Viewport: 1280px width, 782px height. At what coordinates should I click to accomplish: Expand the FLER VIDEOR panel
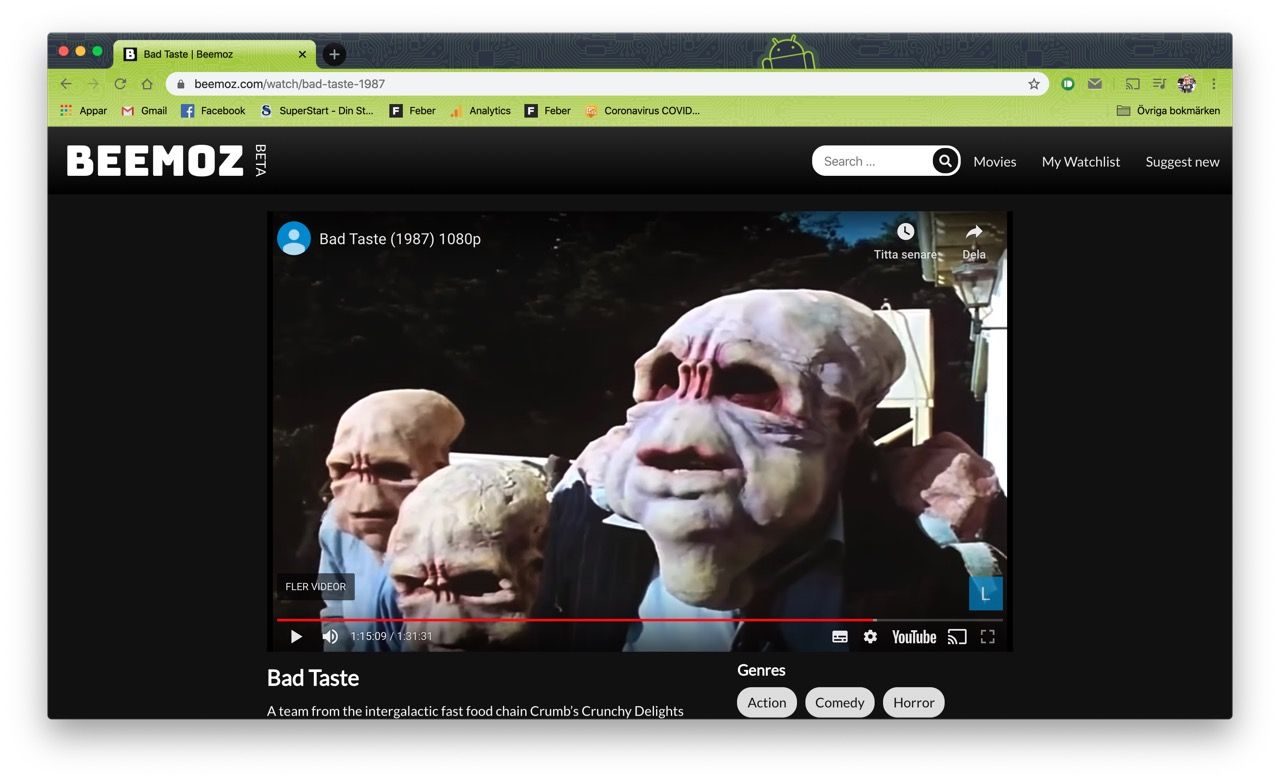click(x=316, y=587)
